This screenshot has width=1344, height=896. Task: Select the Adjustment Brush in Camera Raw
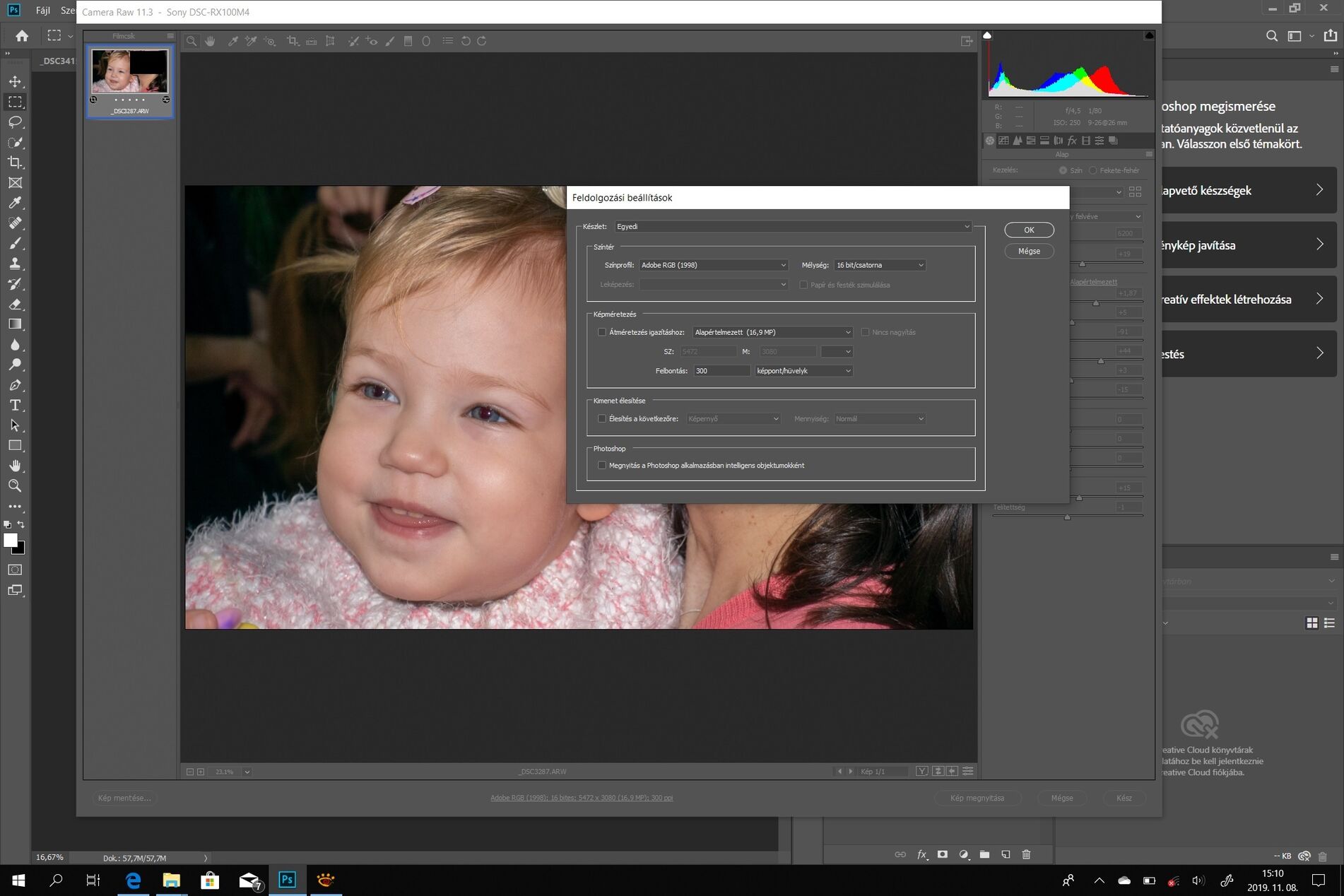(390, 41)
